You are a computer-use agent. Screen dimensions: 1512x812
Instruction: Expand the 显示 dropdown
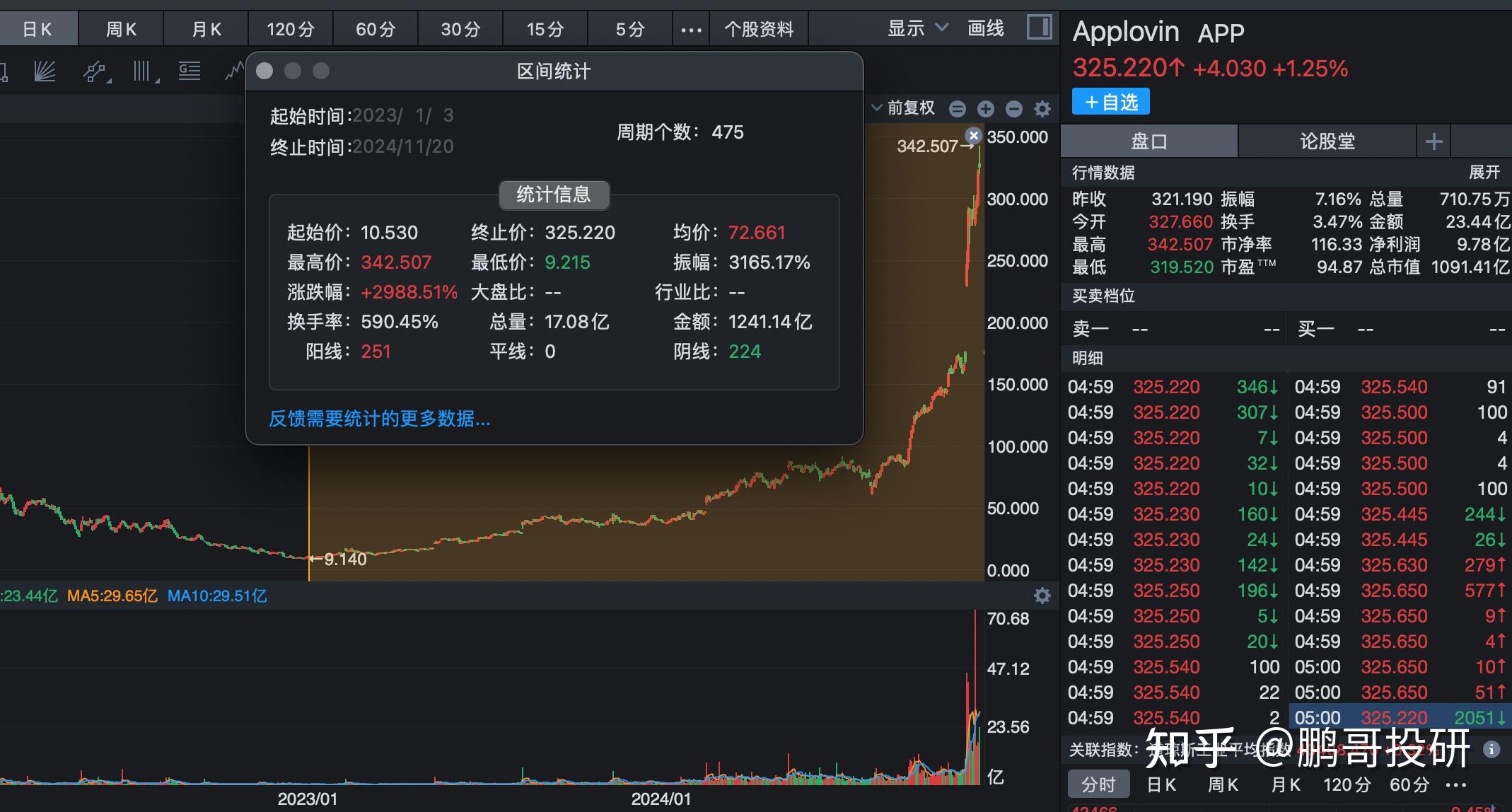point(917,28)
